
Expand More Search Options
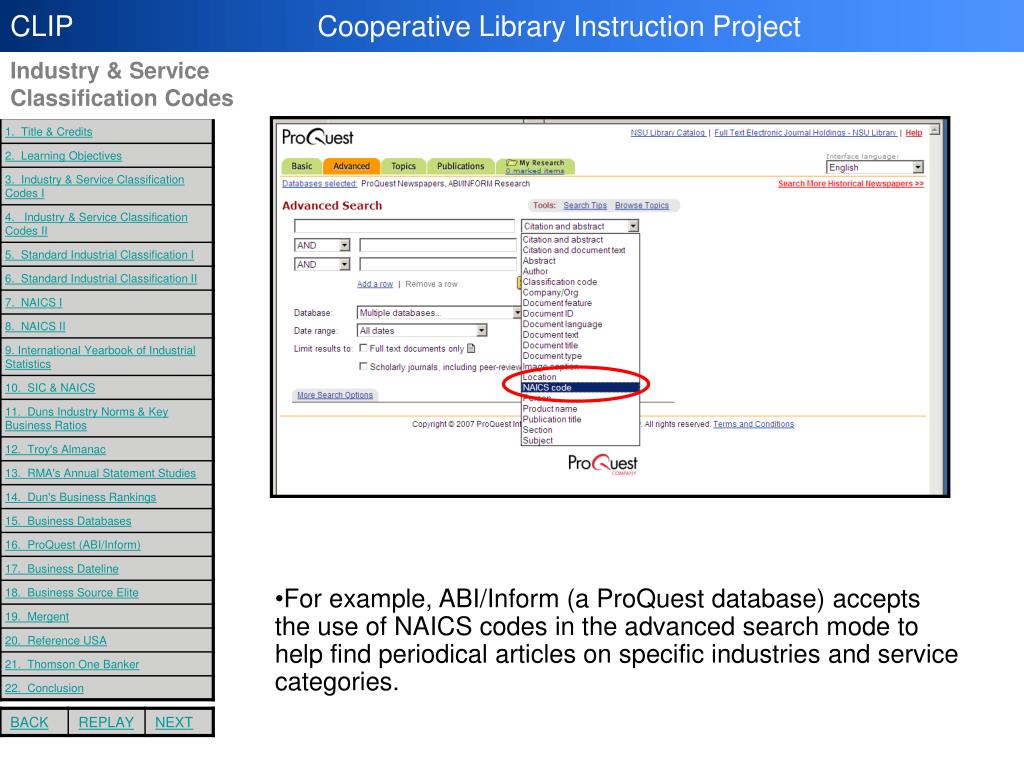point(335,395)
